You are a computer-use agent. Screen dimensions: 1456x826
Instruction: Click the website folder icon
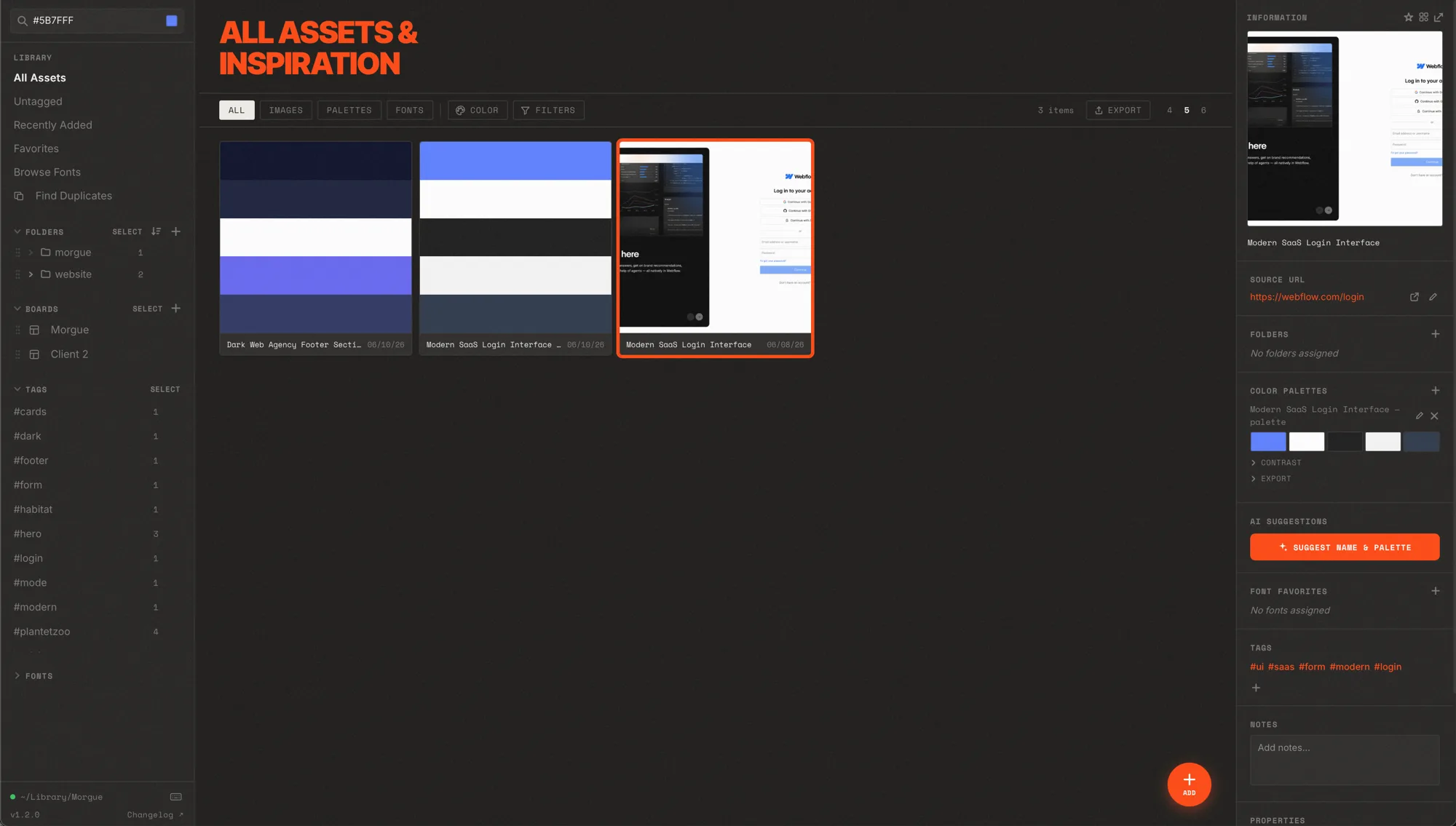(46, 274)
